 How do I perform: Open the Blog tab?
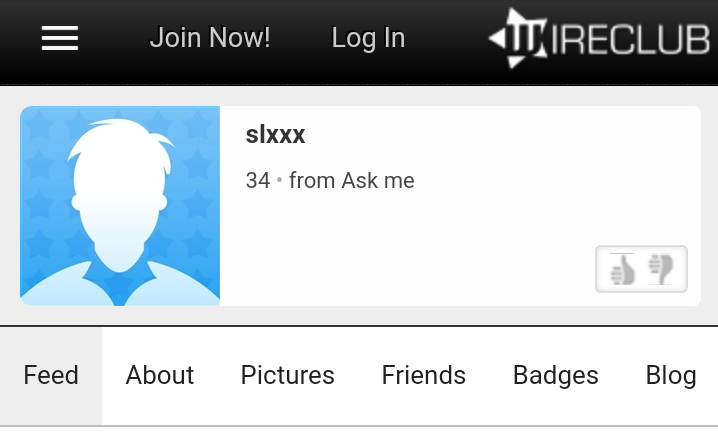pyautogui.click(x=670, y=375)
